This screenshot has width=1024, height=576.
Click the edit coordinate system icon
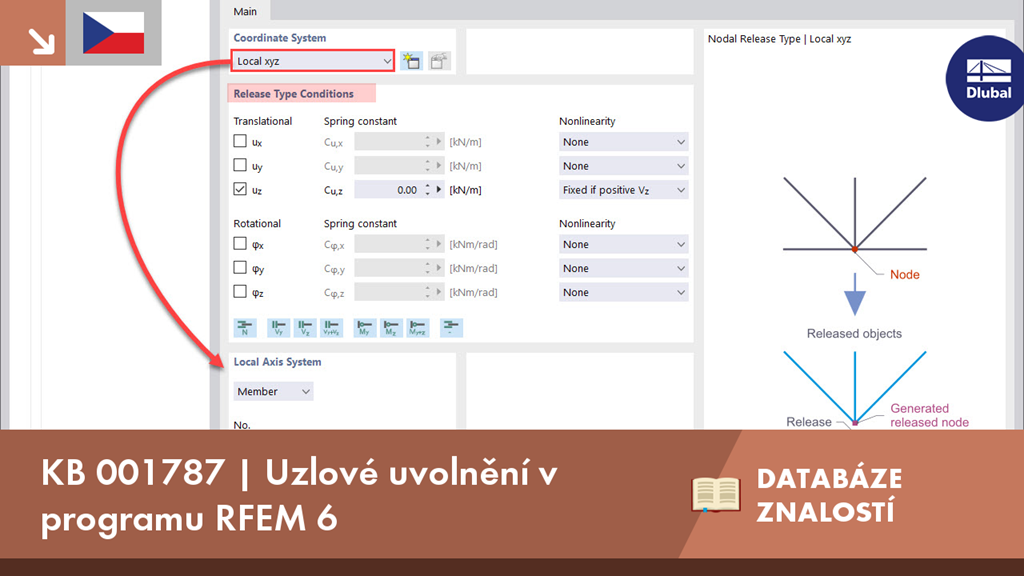[440, 61]
